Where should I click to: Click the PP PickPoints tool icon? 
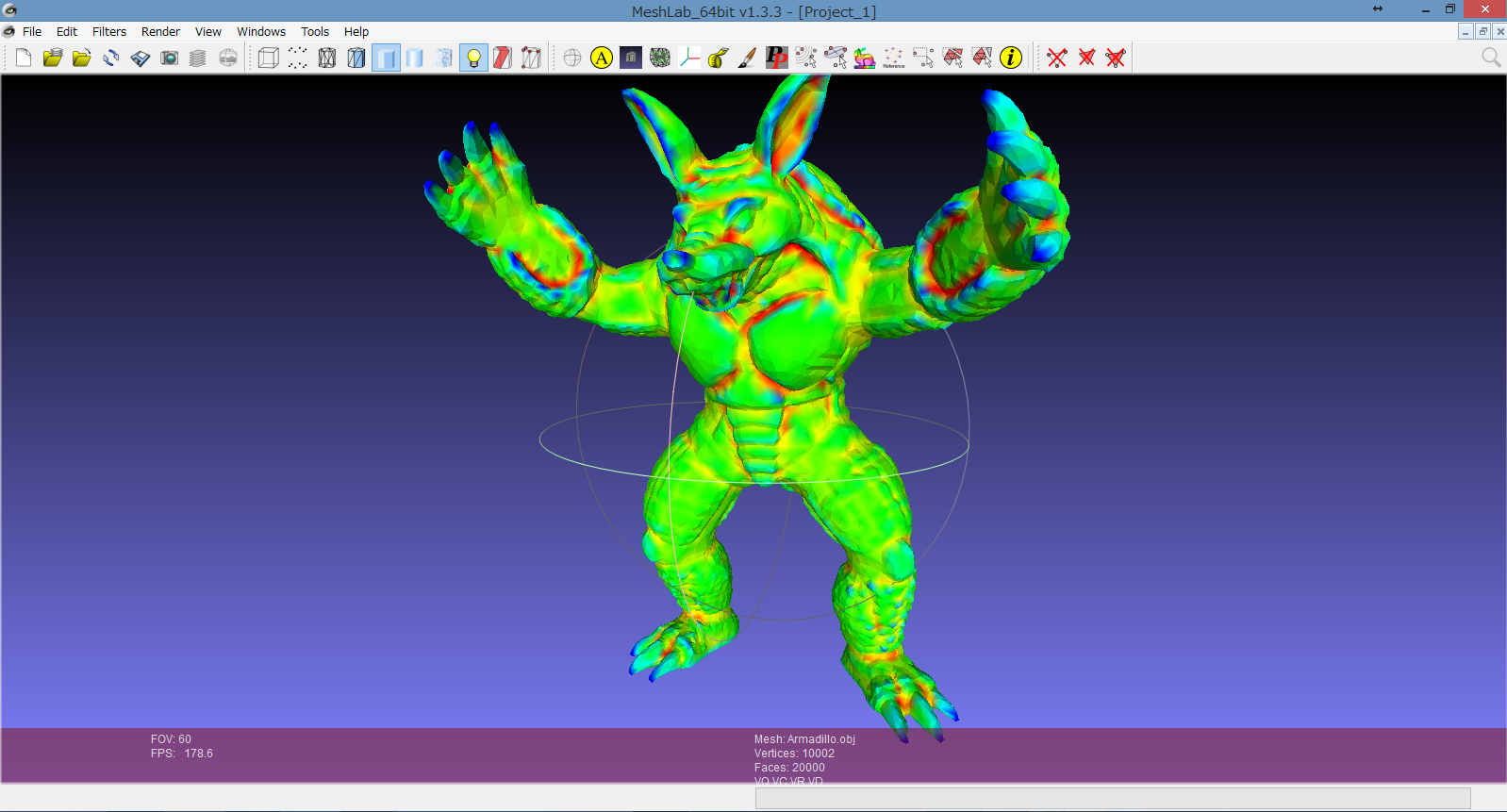tap(777, 58)
